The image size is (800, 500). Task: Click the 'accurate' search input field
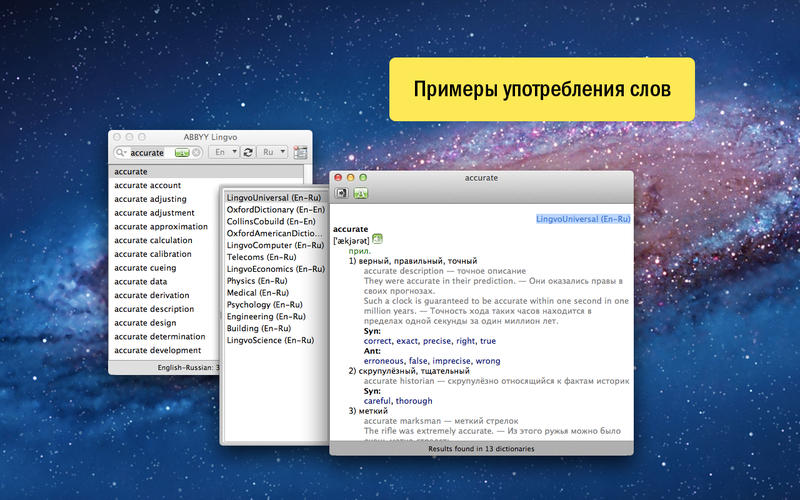pos(152,153)
